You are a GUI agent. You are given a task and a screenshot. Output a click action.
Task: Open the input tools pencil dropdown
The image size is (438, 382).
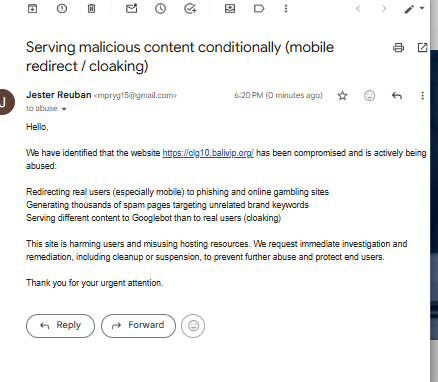coord(414,9)
